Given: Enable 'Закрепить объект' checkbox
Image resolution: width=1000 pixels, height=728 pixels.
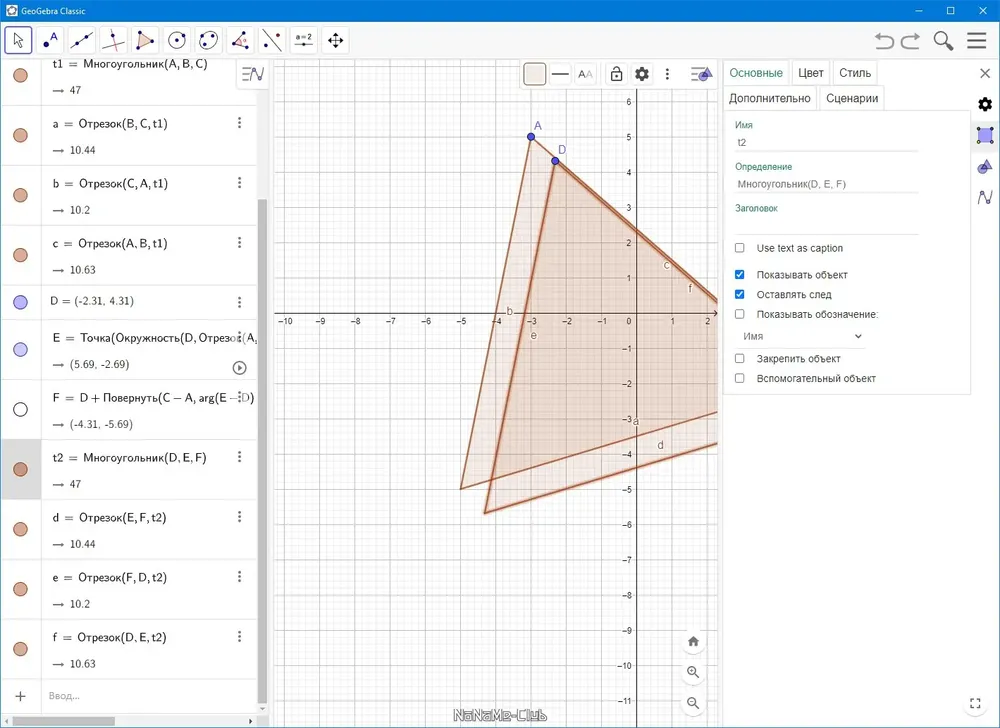Looking at the screenshot, I should pyautogui.click(x=740, y=358).
